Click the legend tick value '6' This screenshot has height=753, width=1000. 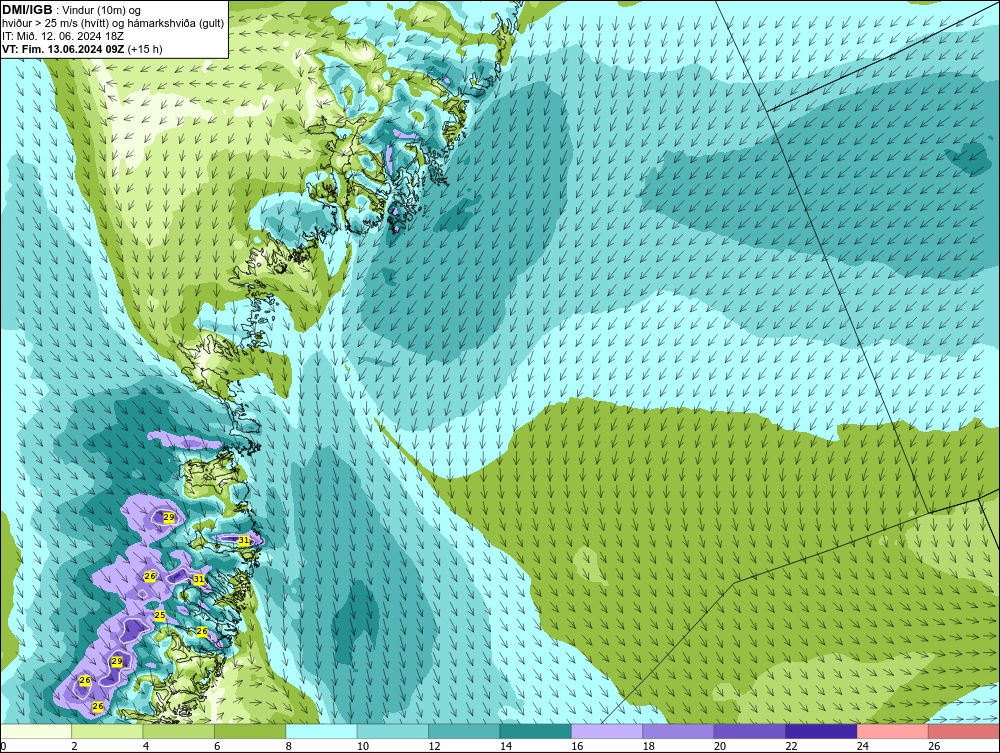[x=217, y=746]
